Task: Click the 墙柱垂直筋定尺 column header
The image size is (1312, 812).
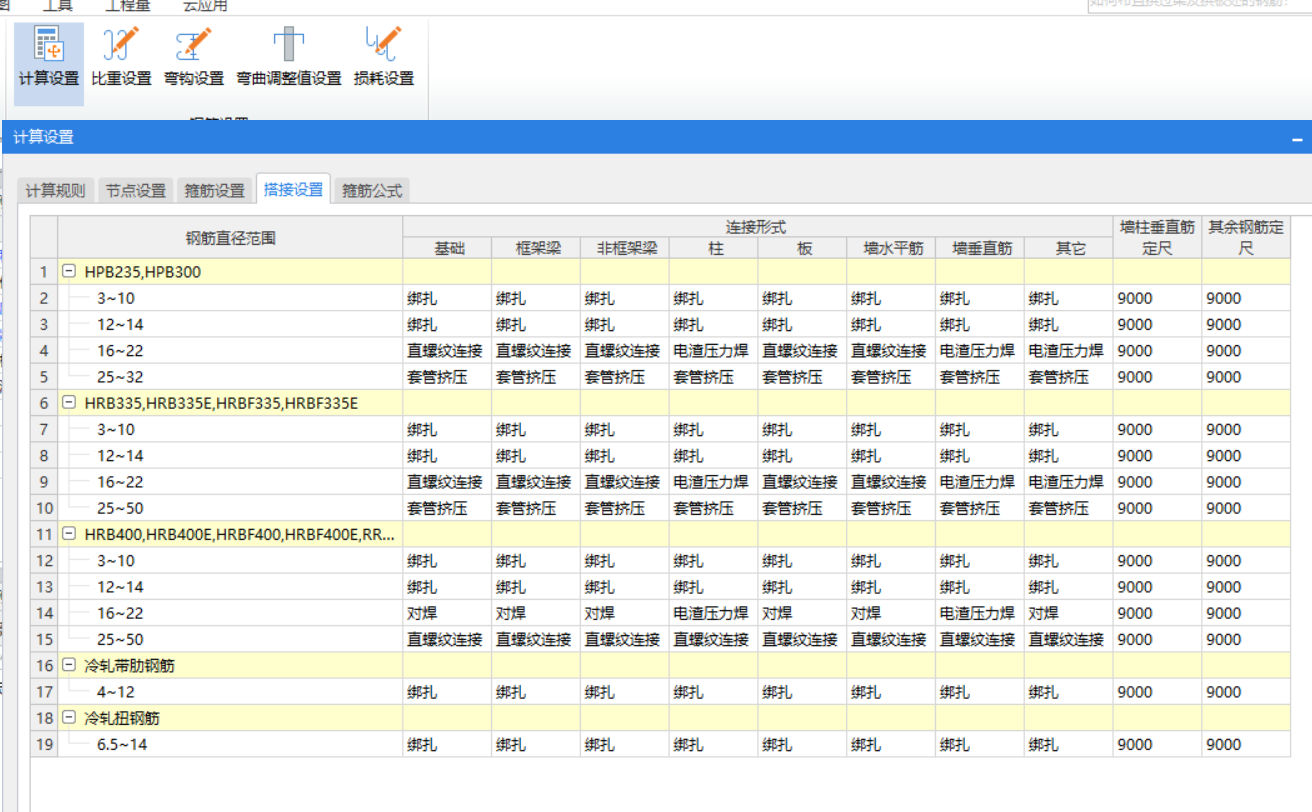Action: pos(1157,237)
